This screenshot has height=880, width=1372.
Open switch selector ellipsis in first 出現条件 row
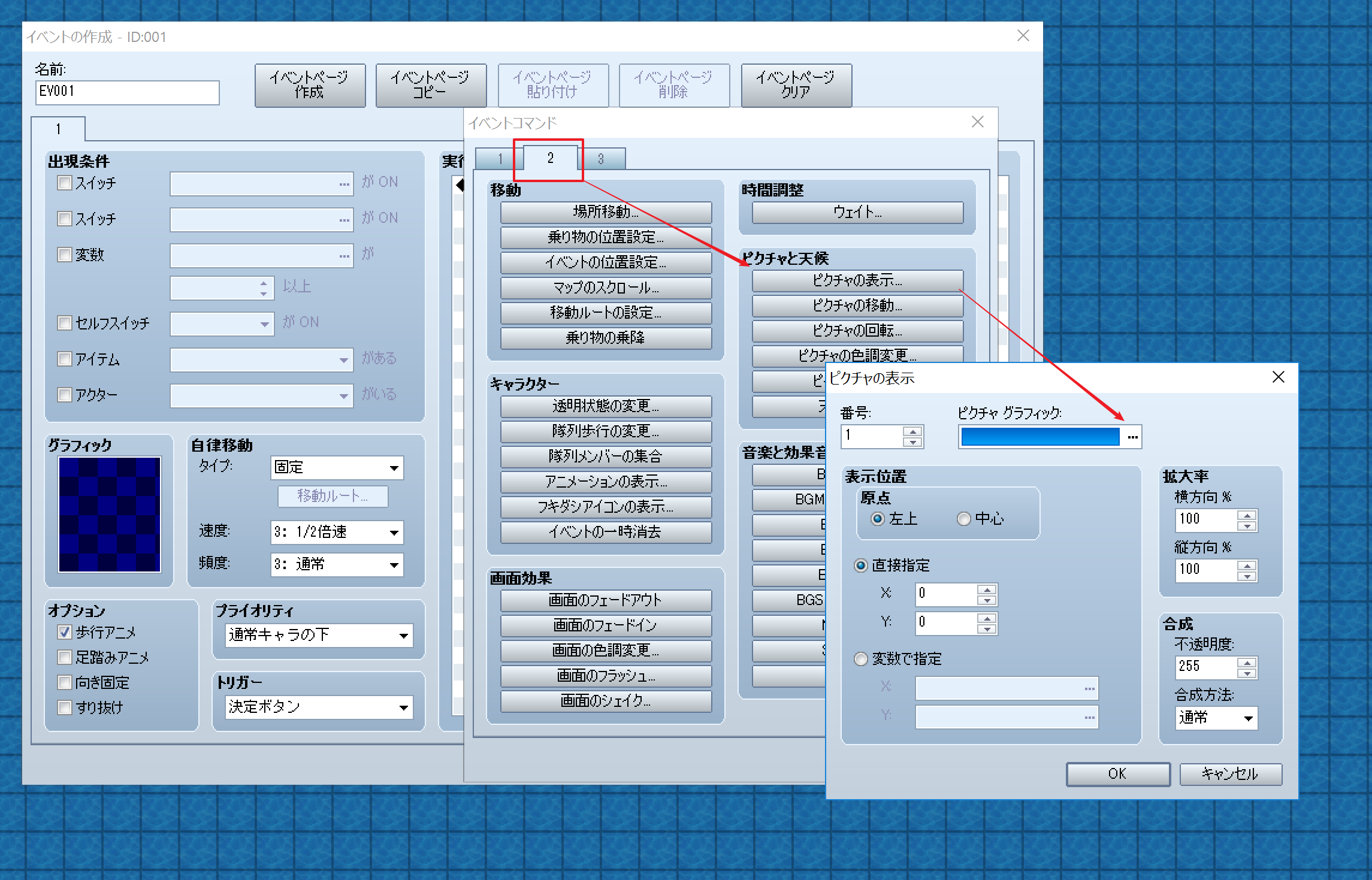(343, 183)
